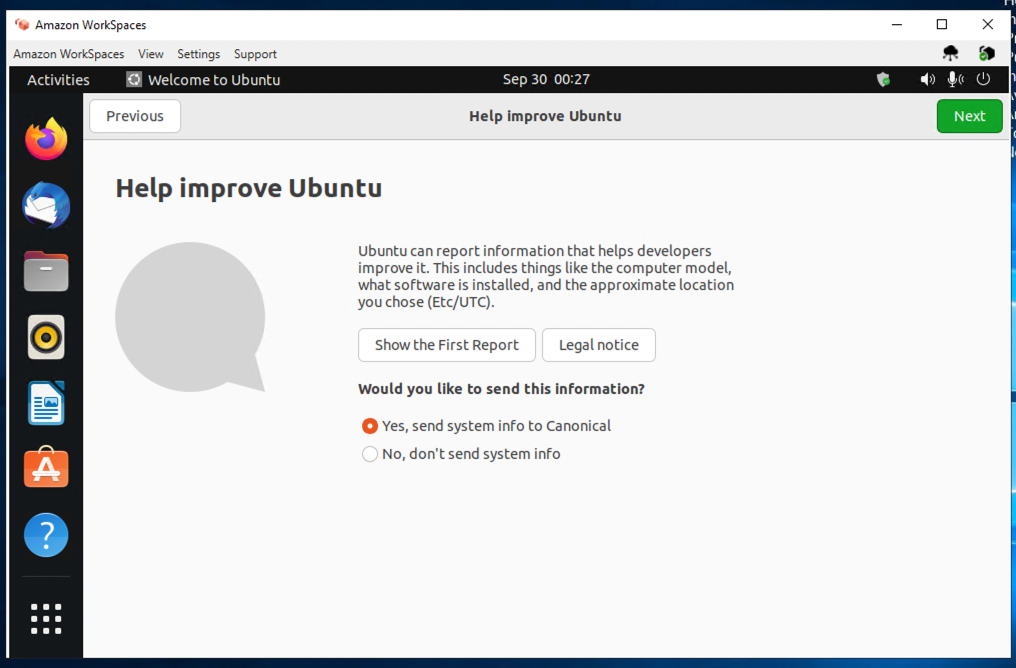Open the Settings menu in WorkSpaces
This screenshot has width=1016, height=668.
coord(198,54)
